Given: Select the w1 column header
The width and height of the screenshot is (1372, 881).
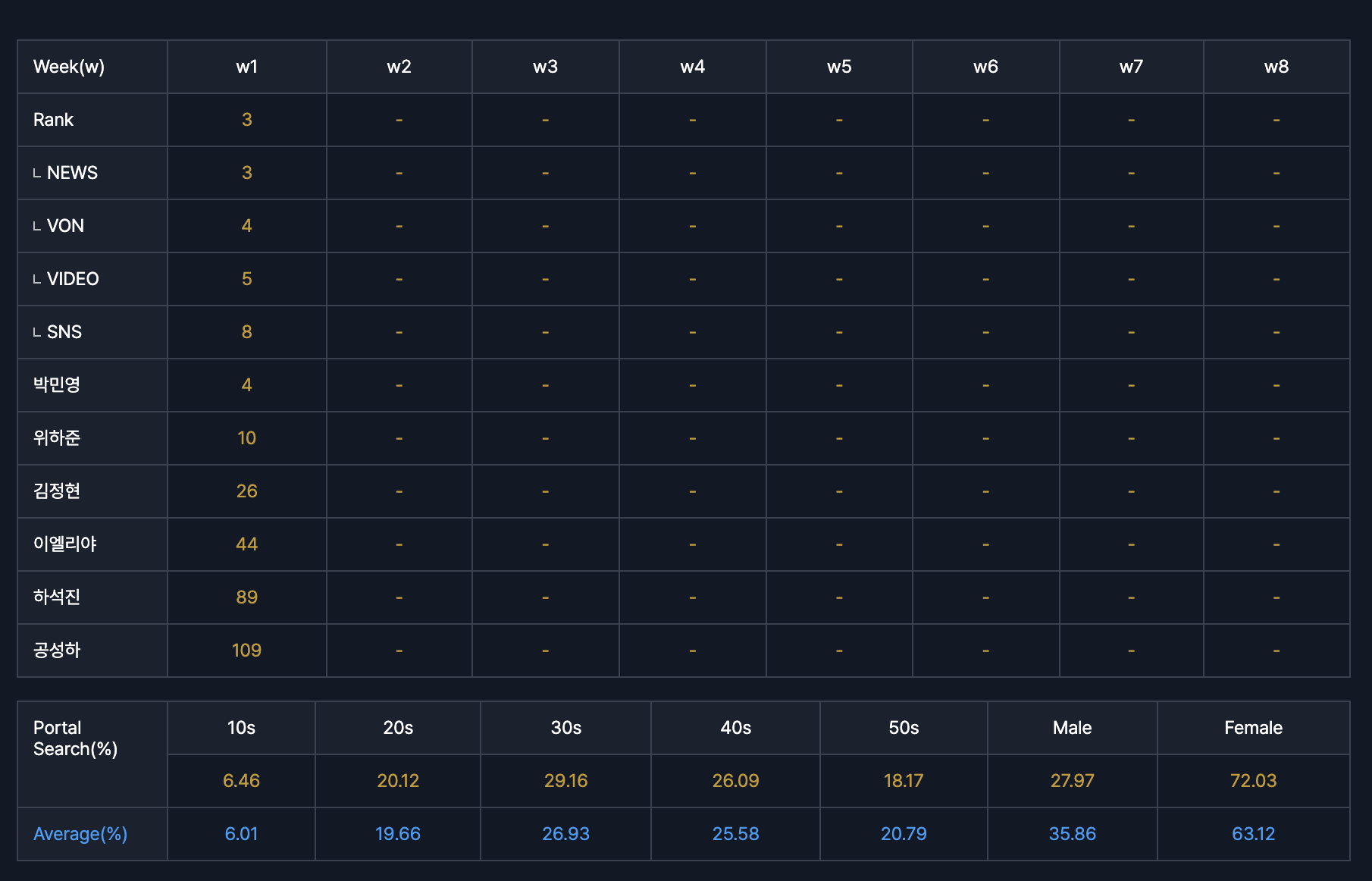Looking at the screenshot, I should tap(246, 67).
